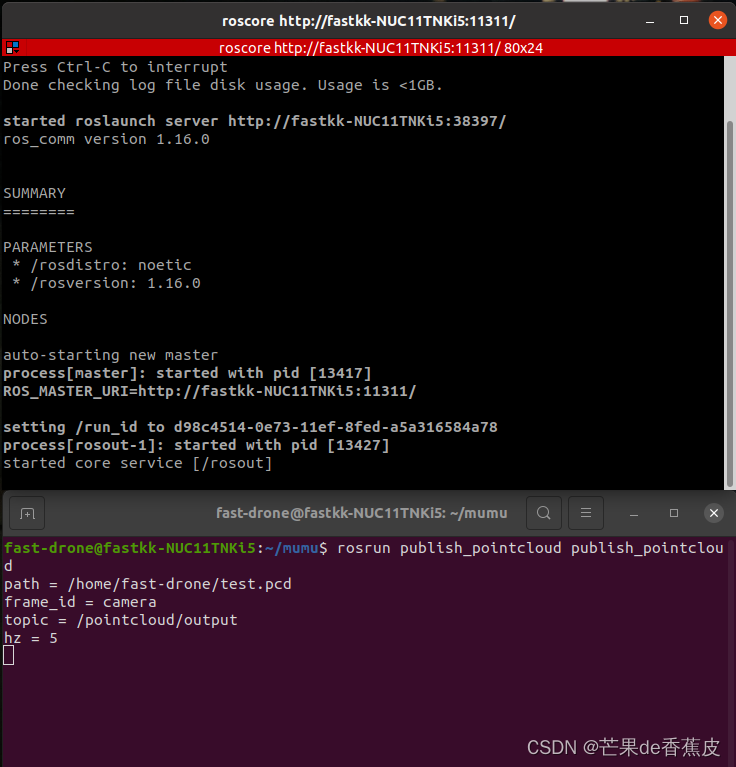Minimize the mumu terminal window
Image resolution: width=736 pixels, height=767 pixels.
tap(634, 513)
